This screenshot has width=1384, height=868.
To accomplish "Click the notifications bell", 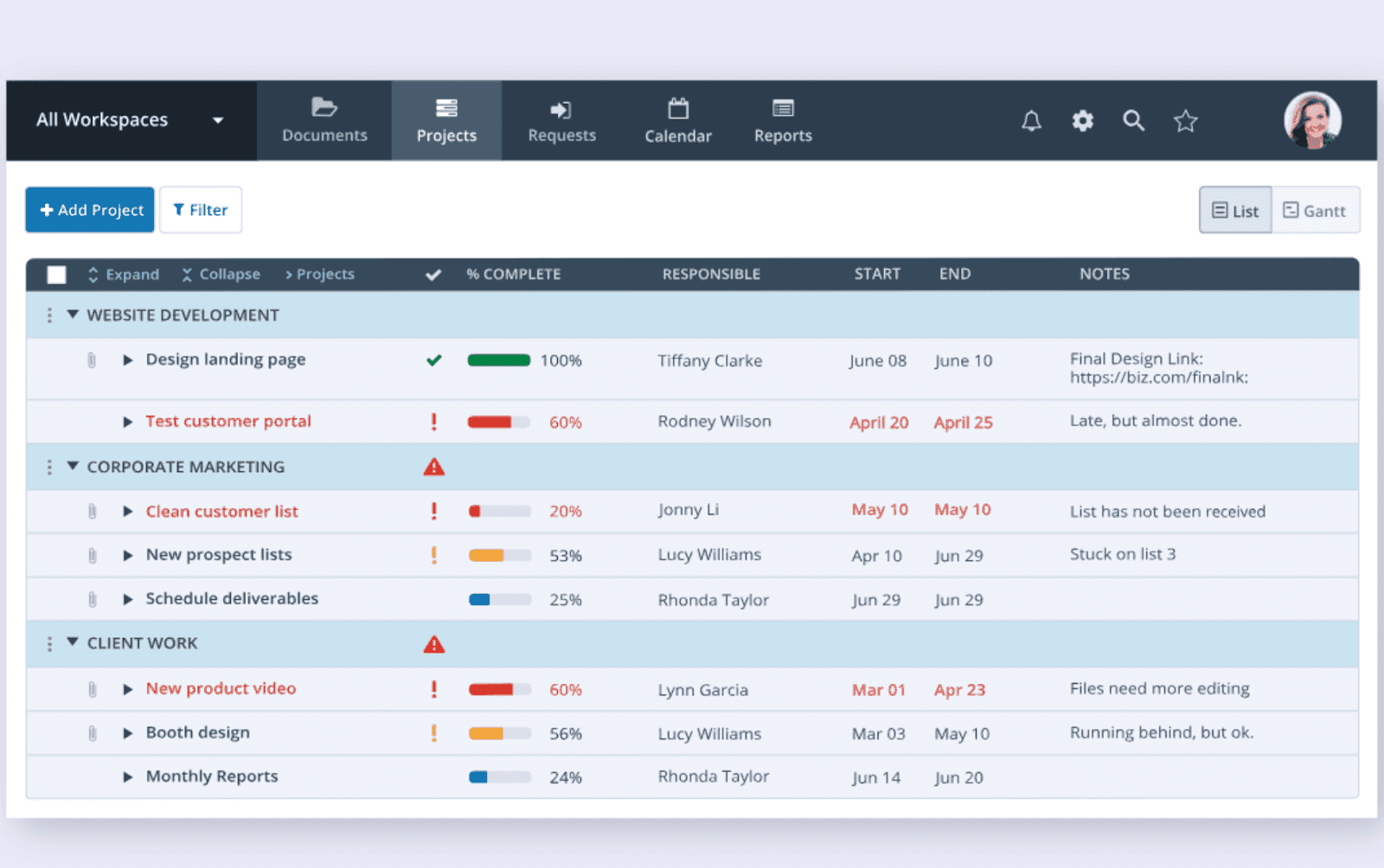I will (1031, 121).
